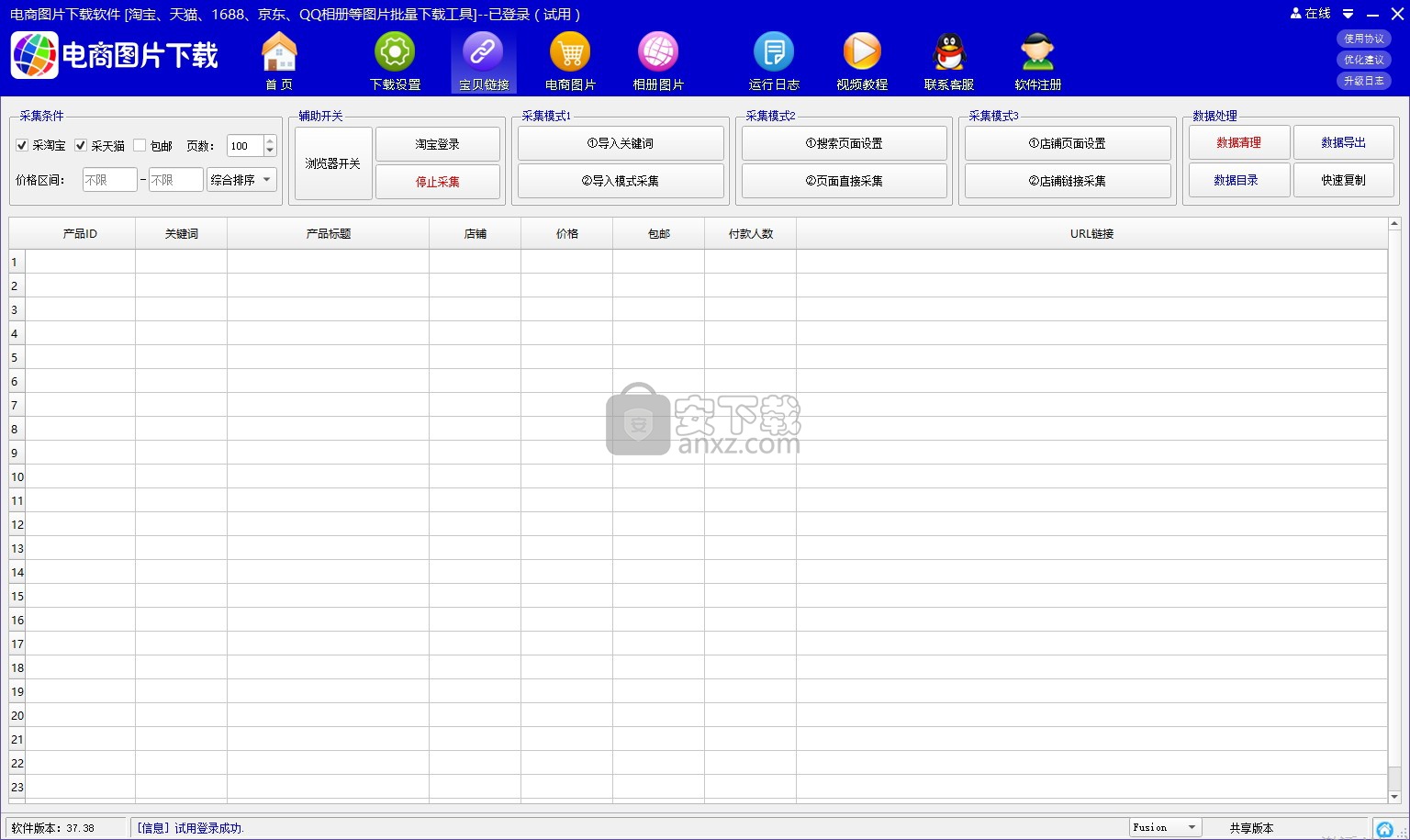Click 产品标题 column header
The image size is (1410, 840).
[329, 234]
